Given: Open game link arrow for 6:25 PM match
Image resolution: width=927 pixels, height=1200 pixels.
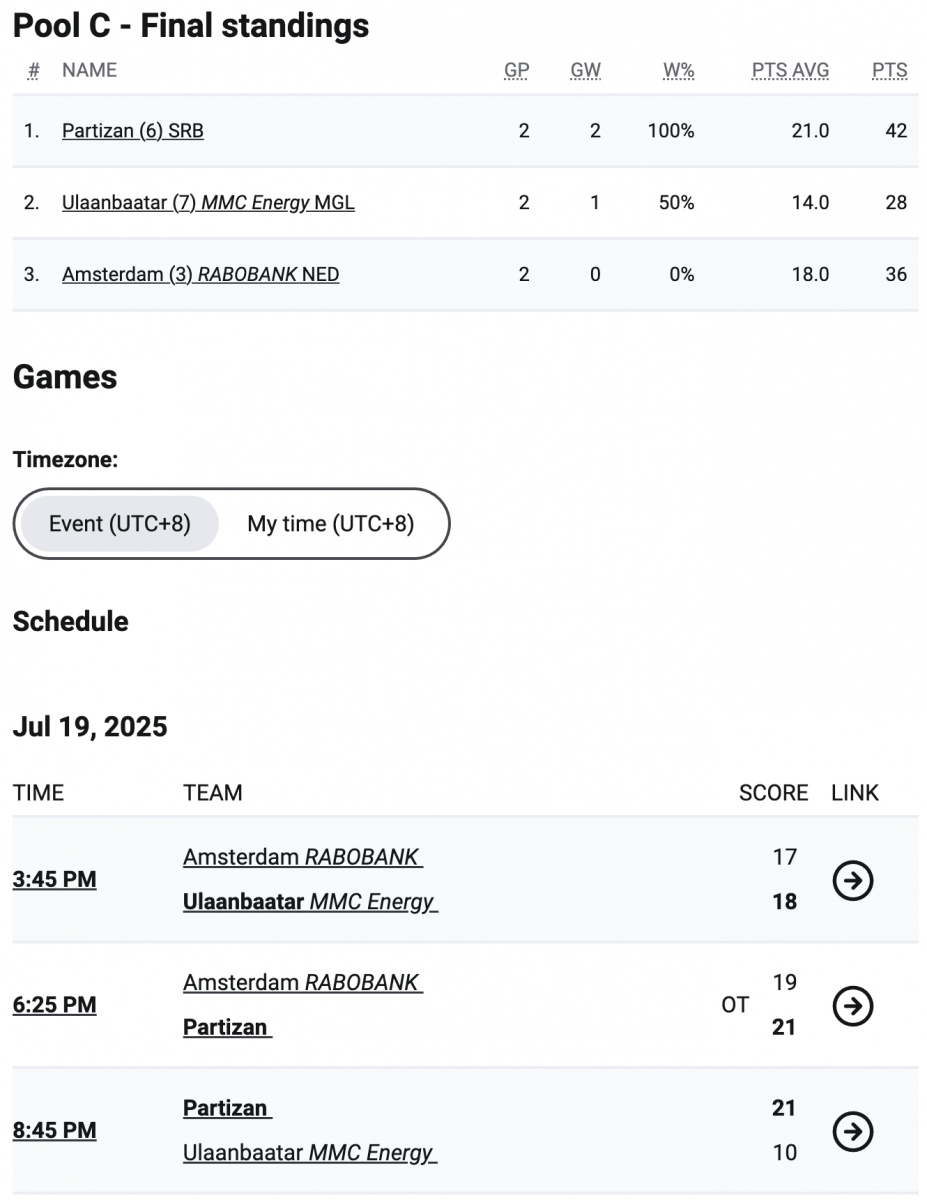Looking at the screenshot, I should [853, 1005].
